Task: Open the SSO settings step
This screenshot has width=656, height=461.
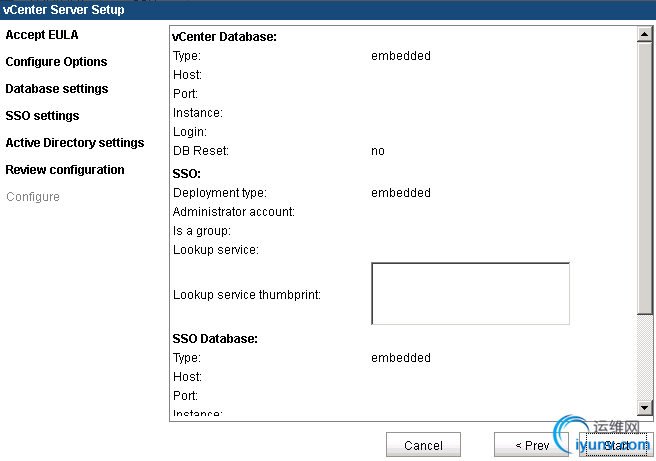Action: point(42,116)
